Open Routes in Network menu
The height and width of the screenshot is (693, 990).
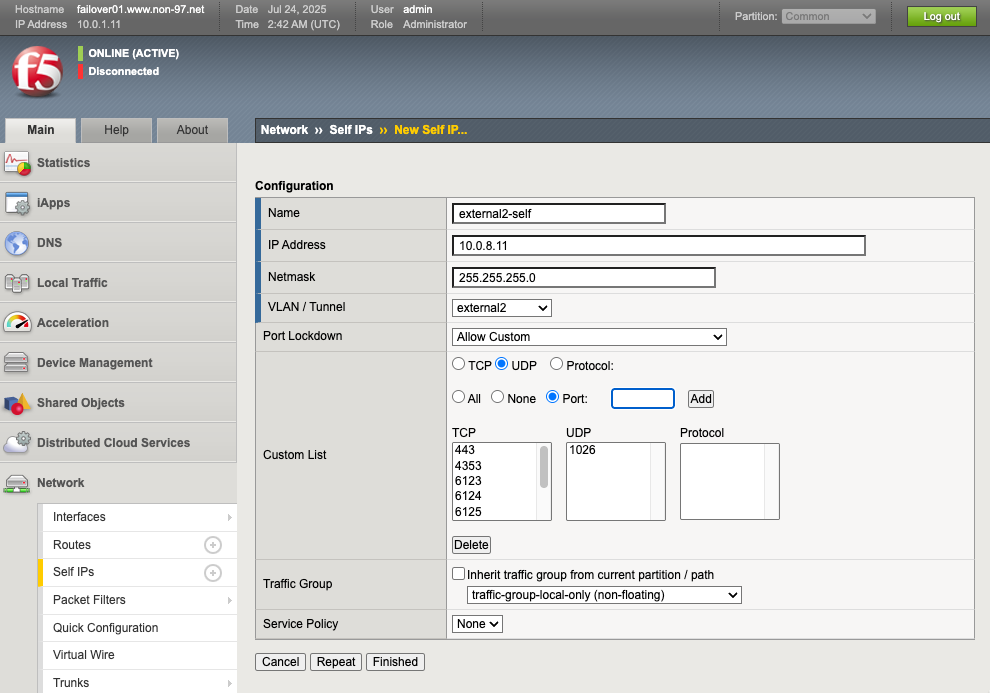tap(72, 545)
